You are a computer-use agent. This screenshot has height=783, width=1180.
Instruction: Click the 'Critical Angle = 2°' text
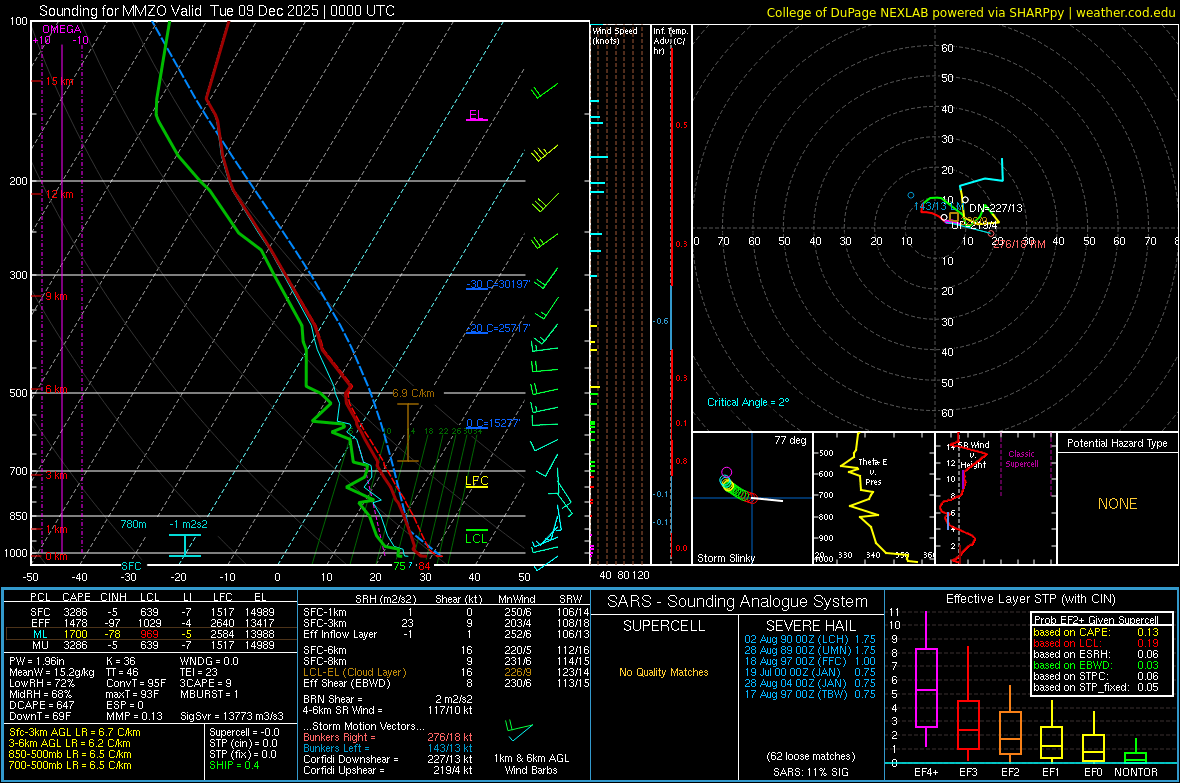click(x=748, y=402)
